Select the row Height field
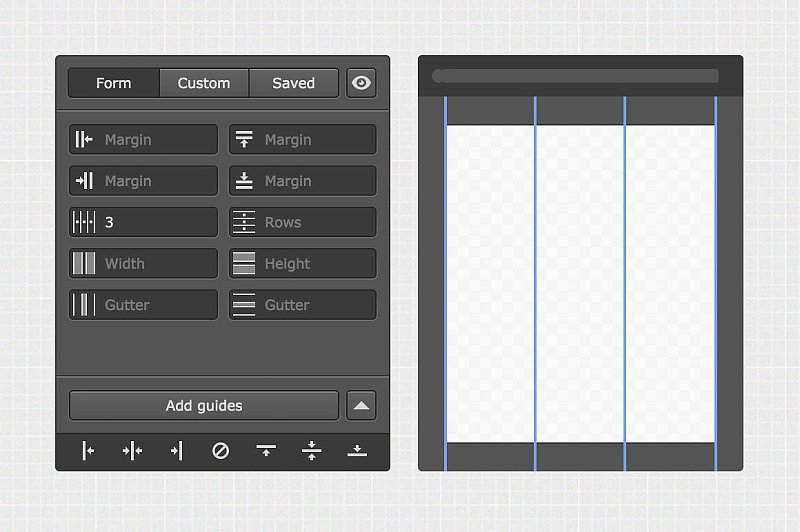The height and width of the screenshot is (532, 800). point(317,264)
